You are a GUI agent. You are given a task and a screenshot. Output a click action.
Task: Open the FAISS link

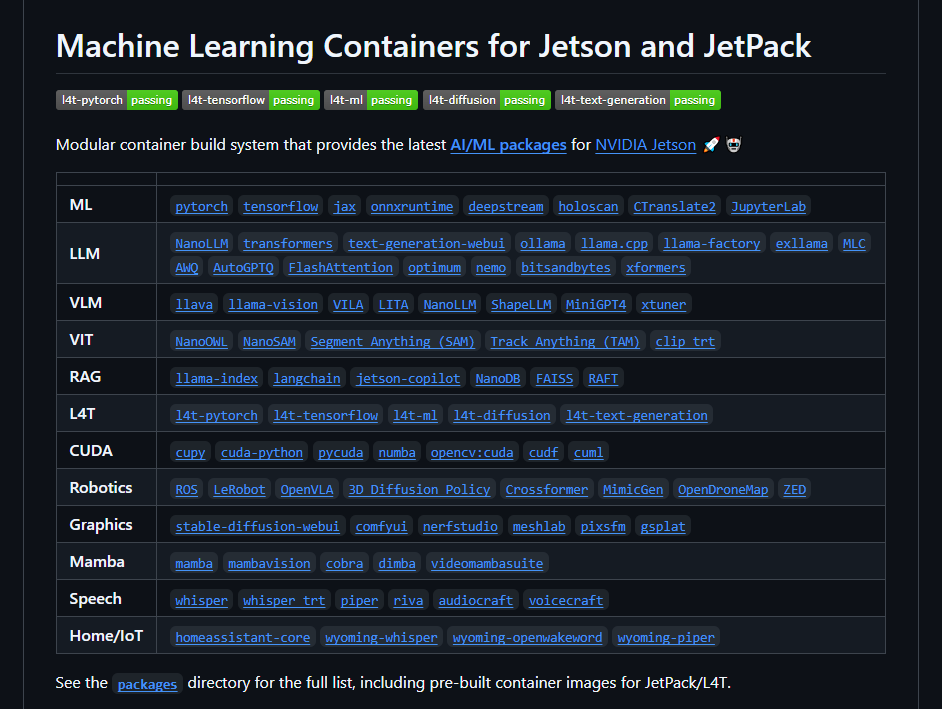(x=555, y=379)
